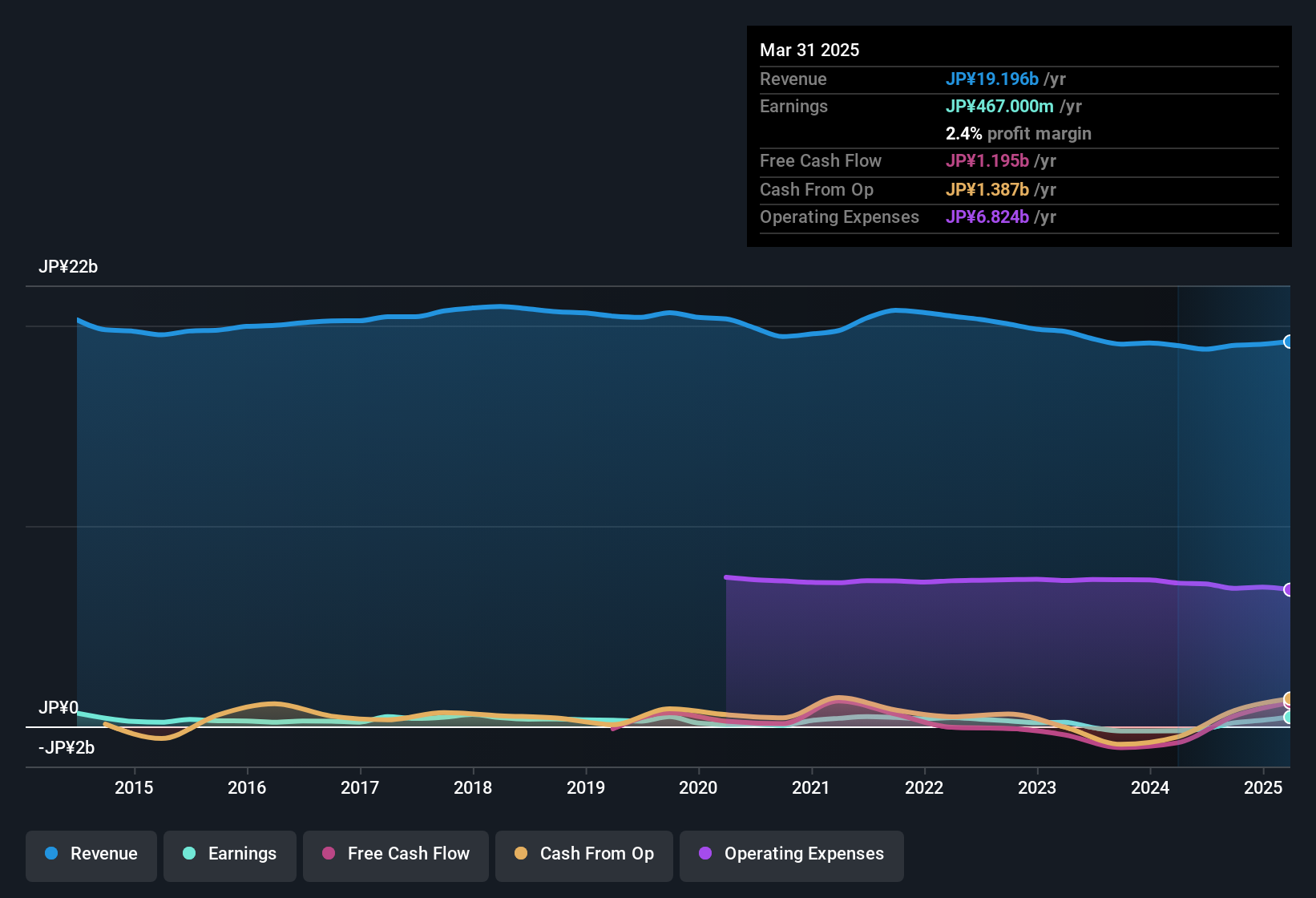Toggle the Earnings legend button
1316x898 pixels.
230,856
